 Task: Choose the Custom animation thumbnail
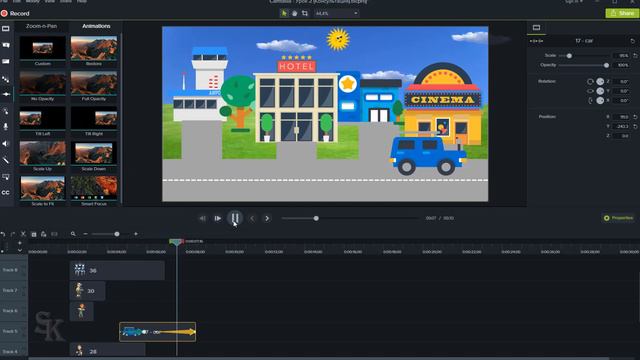point(42,48)
